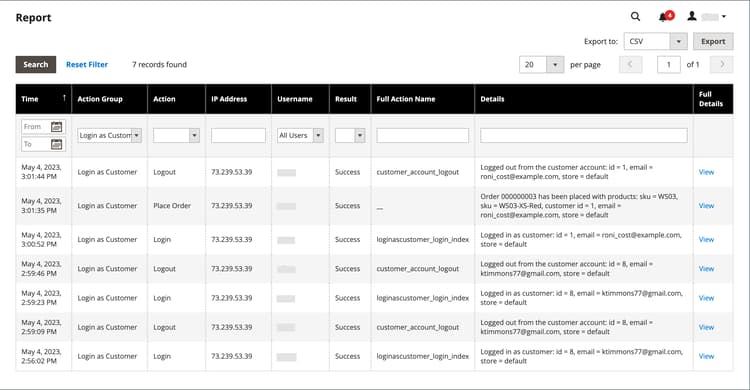The image size is (750, 390).
Task: Click the current page number field
Action: 669,65
